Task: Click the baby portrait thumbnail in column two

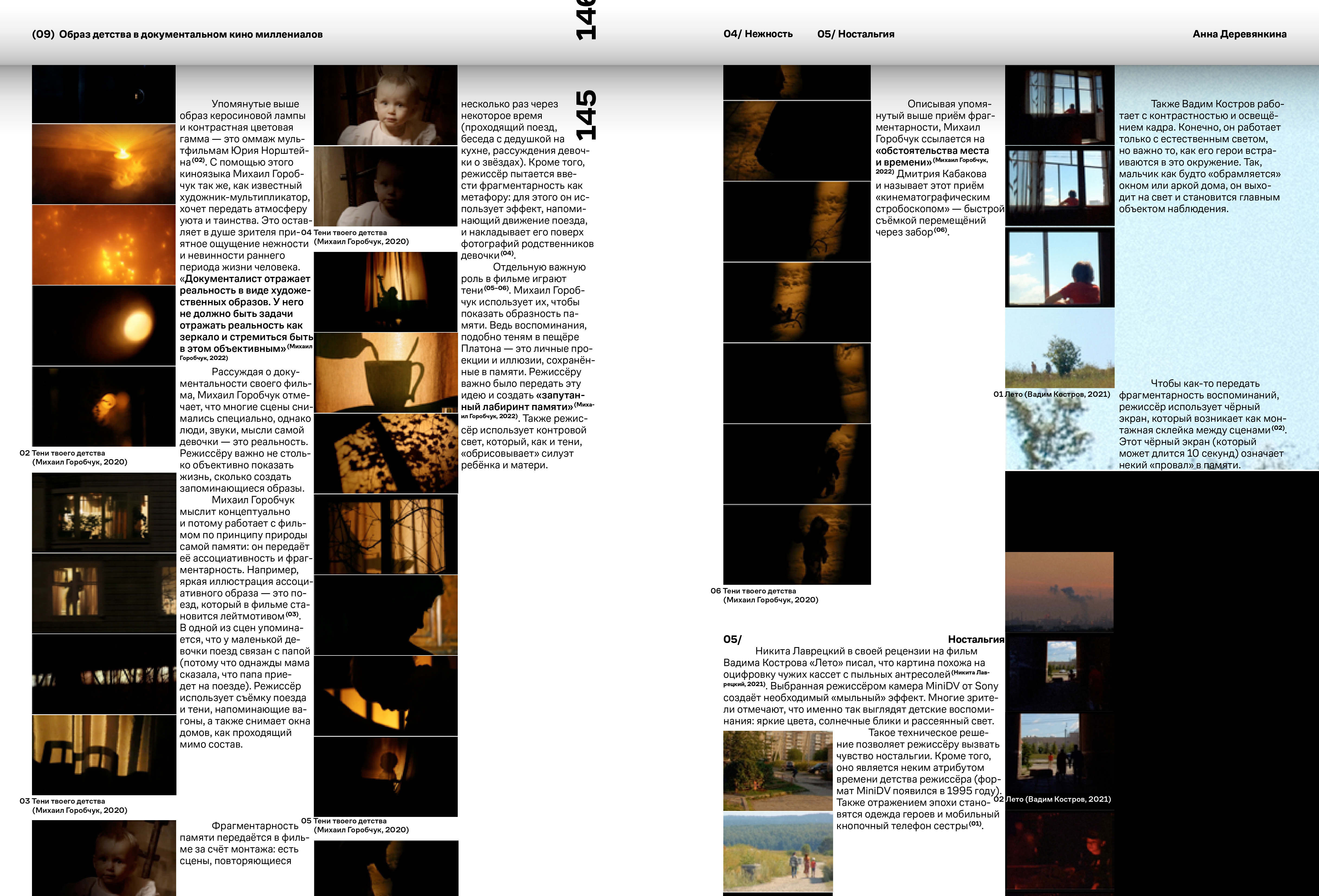Action: [x=385, y=105]
